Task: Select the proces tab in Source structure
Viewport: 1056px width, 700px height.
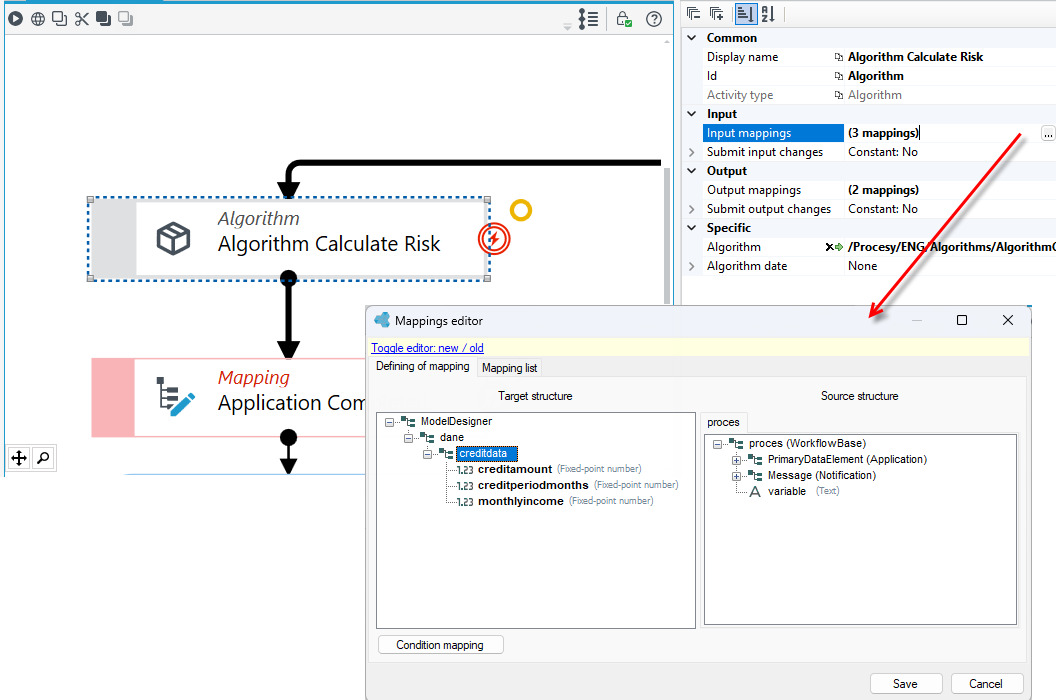Action: pos(723,422)
